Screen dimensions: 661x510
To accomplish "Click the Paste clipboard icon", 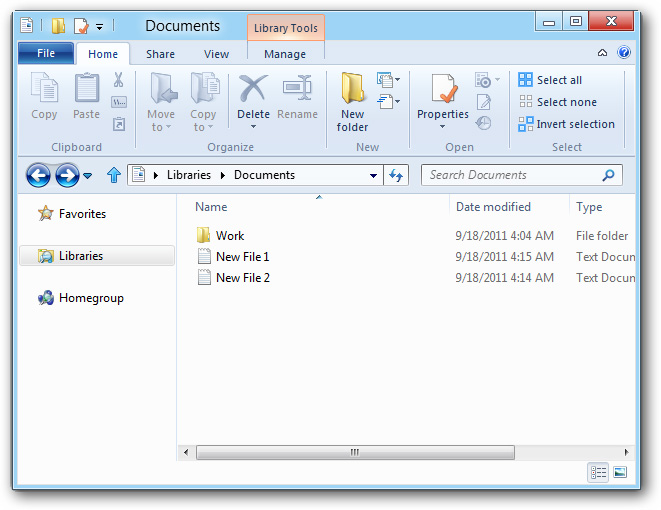I will [87, 88].
